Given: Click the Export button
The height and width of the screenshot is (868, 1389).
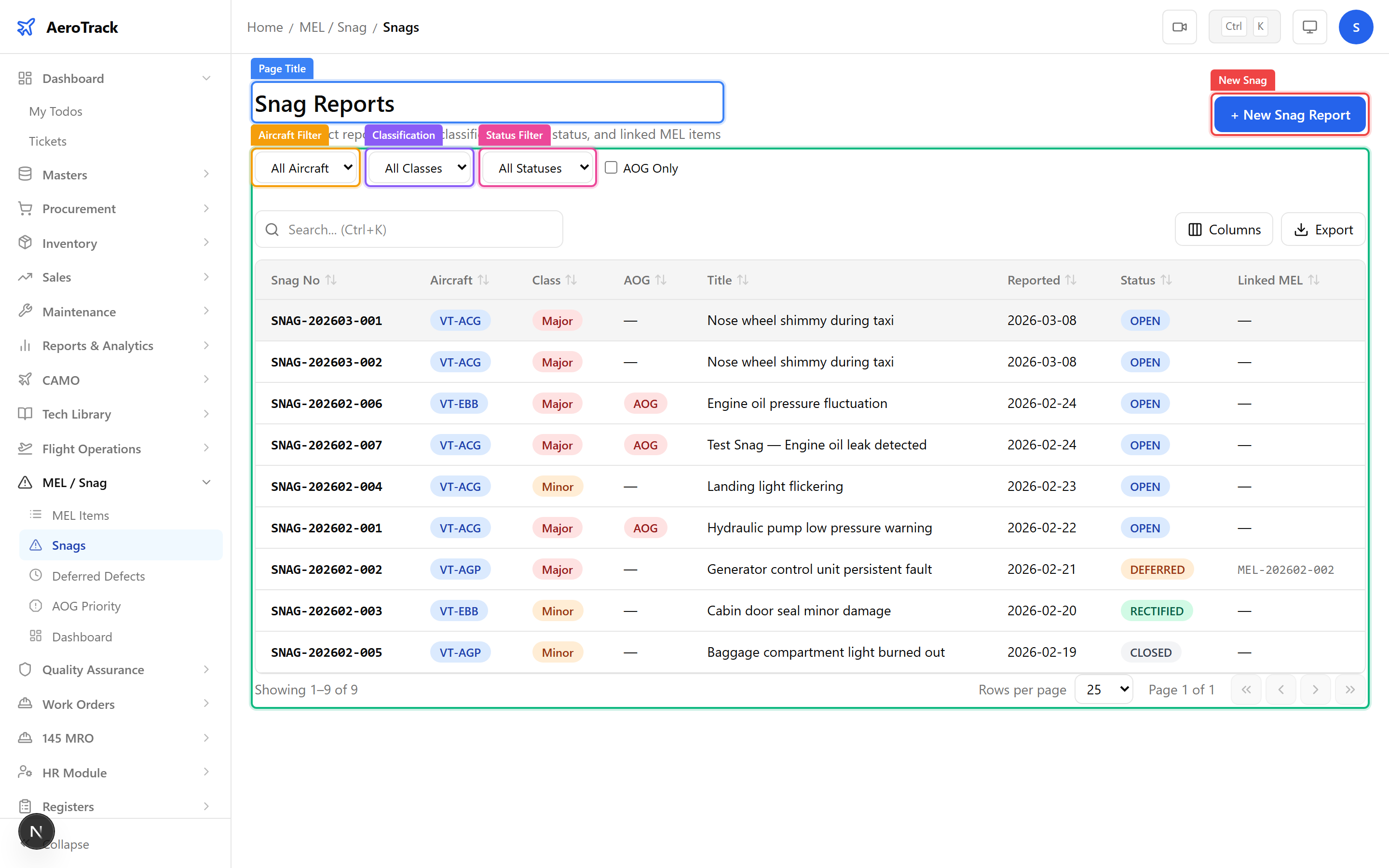Looking at the screenshot, I should tap(1323, 230).
